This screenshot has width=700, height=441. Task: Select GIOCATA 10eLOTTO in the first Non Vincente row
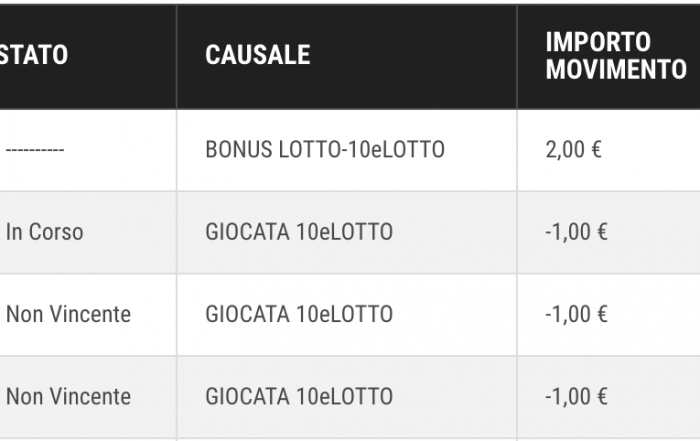[x=299, y=314]
